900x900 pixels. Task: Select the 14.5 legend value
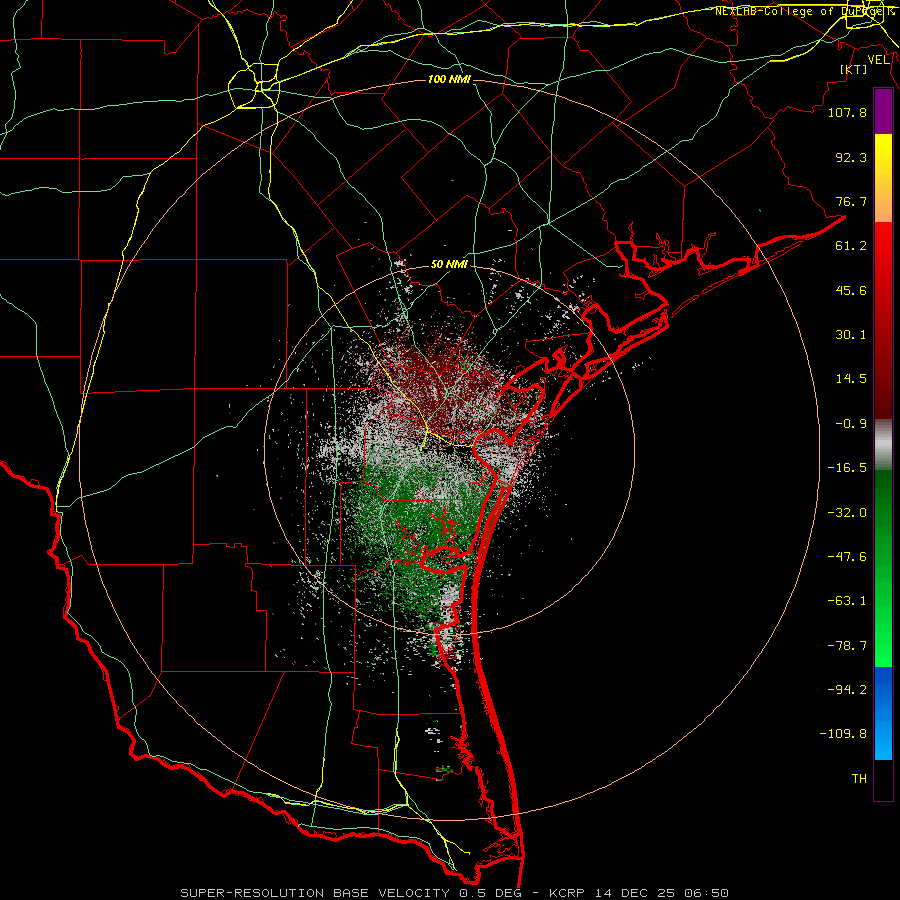tap(851, 379)
